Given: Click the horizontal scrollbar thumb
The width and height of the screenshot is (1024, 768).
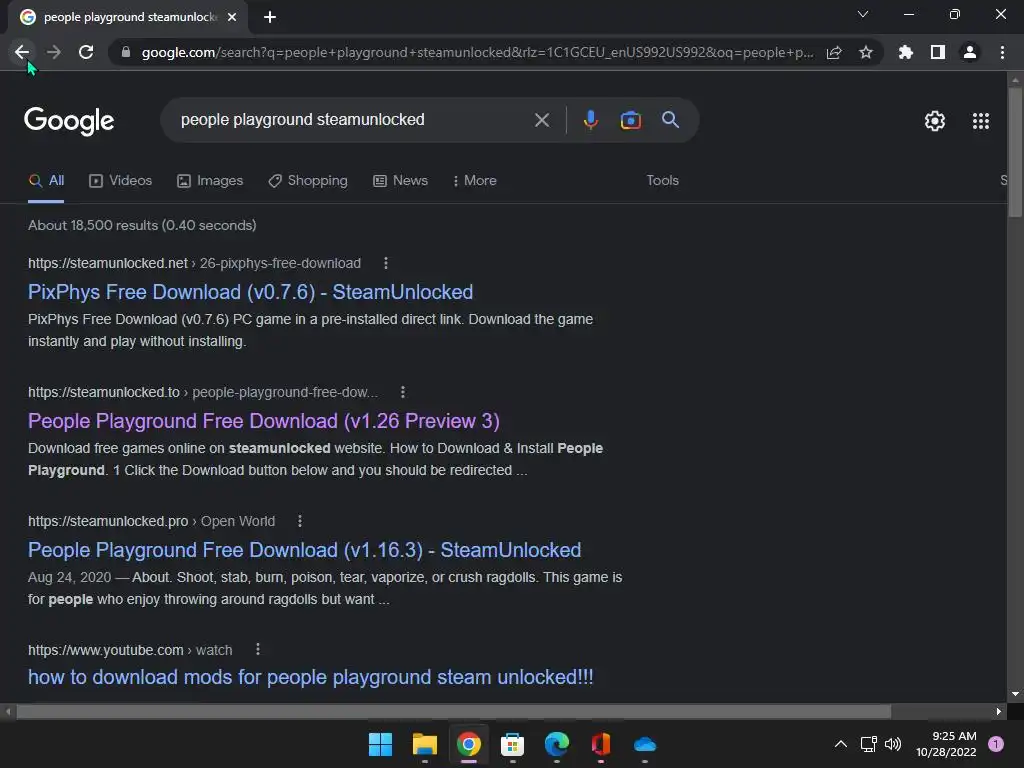Looking at the screenshot, I should click(453, 712).
